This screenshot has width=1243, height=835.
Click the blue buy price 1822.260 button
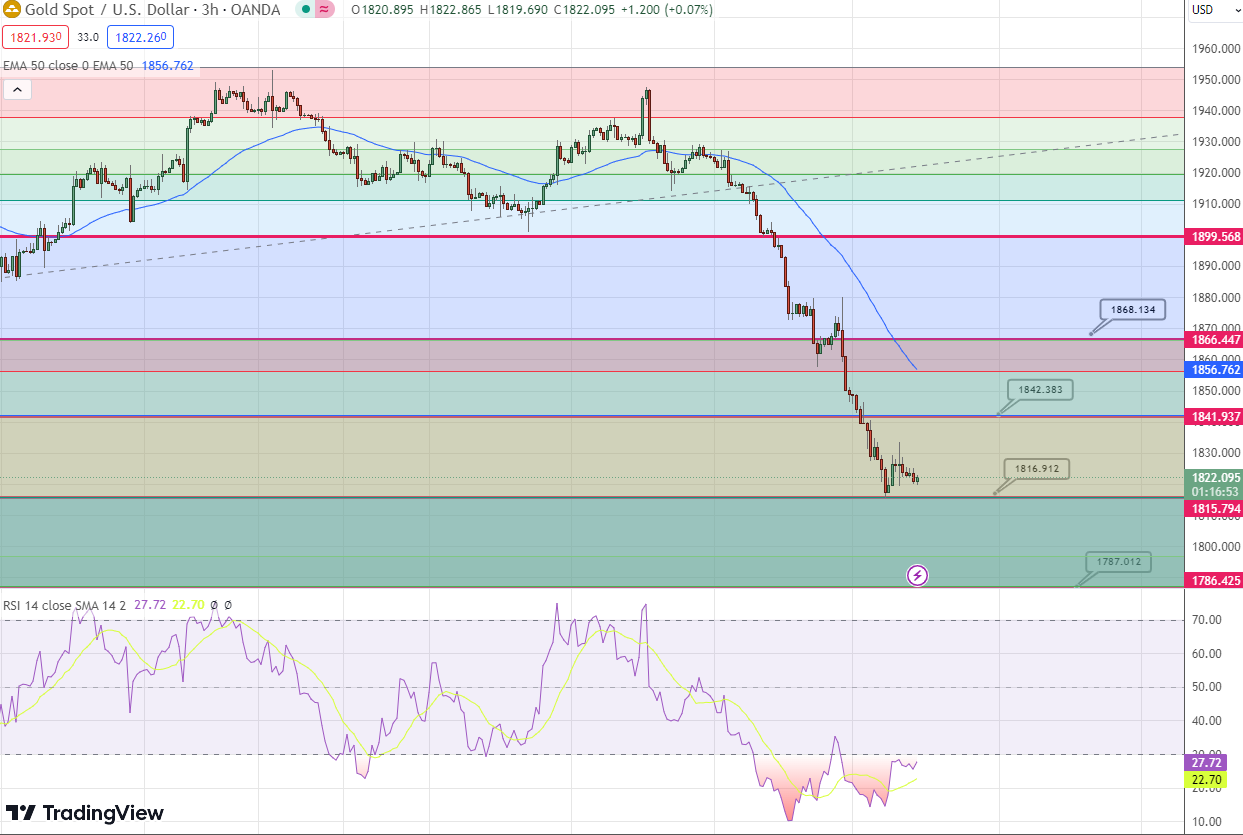[x=140, y=37]
